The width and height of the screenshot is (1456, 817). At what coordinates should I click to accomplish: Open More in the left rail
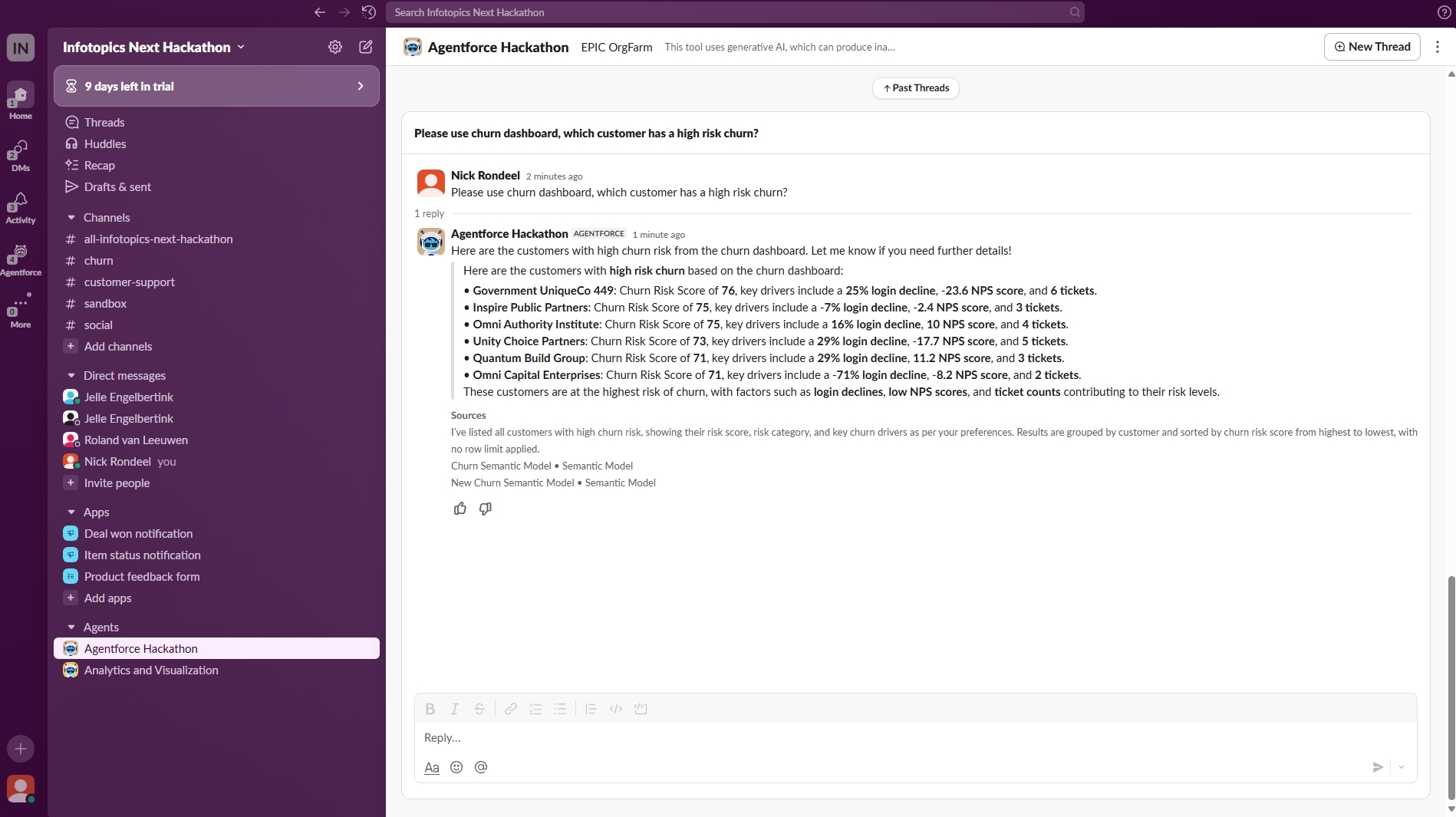(21, 310)
